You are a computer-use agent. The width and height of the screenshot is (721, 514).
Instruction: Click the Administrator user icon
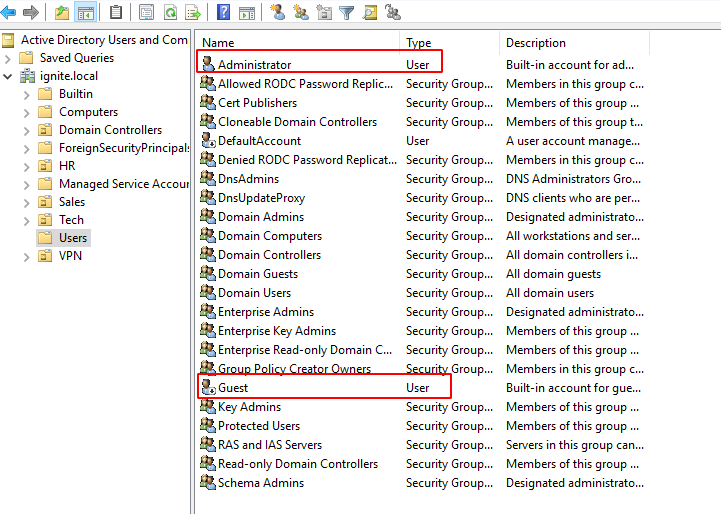(x=208, y=64)
